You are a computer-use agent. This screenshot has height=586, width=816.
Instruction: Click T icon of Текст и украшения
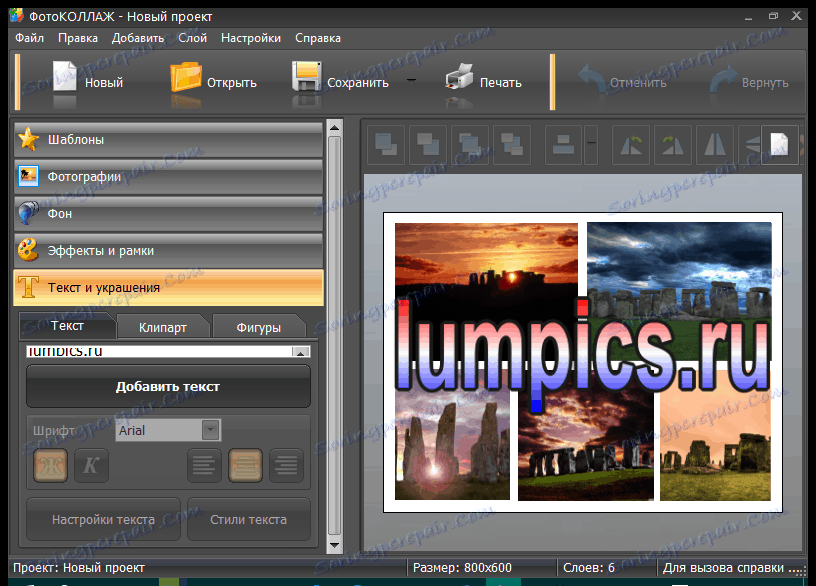[28, 287]
